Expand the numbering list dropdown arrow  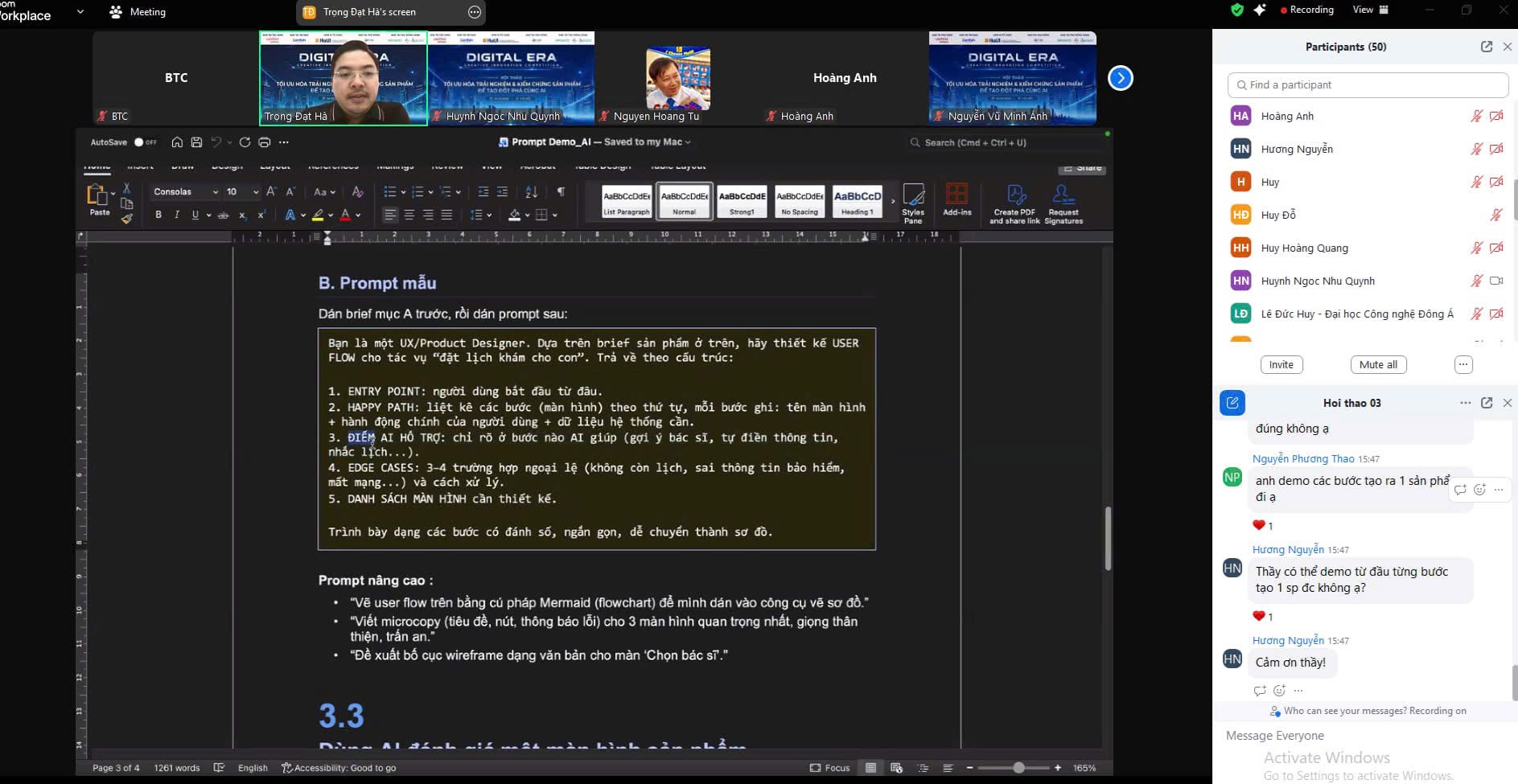430,192
